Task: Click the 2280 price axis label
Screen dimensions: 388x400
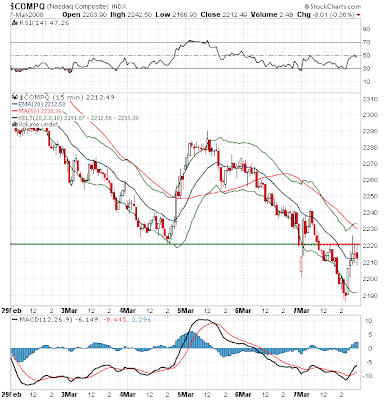Action: [370, 148]
